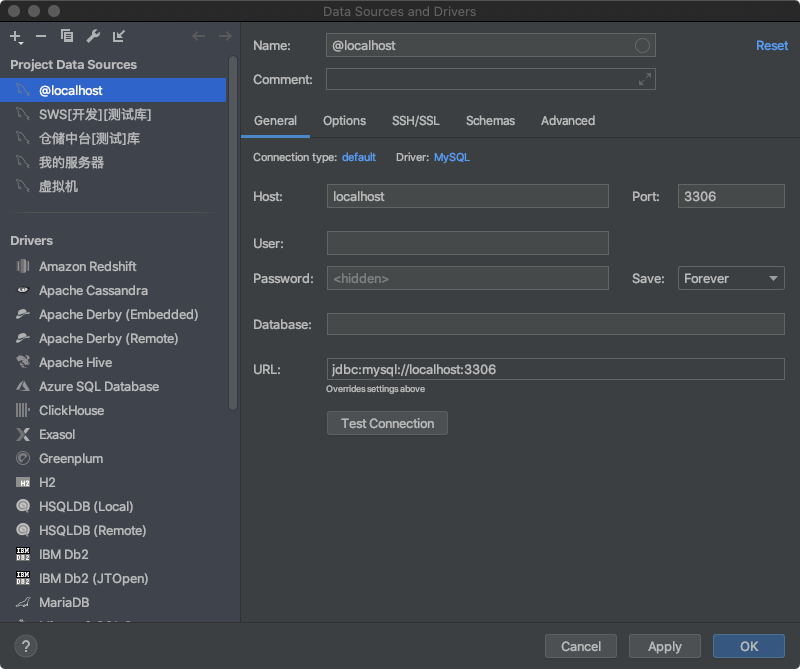This screenshot has height=669, width=800.
Task: Click the add data source plus icon
Action: tap(16, 37)
